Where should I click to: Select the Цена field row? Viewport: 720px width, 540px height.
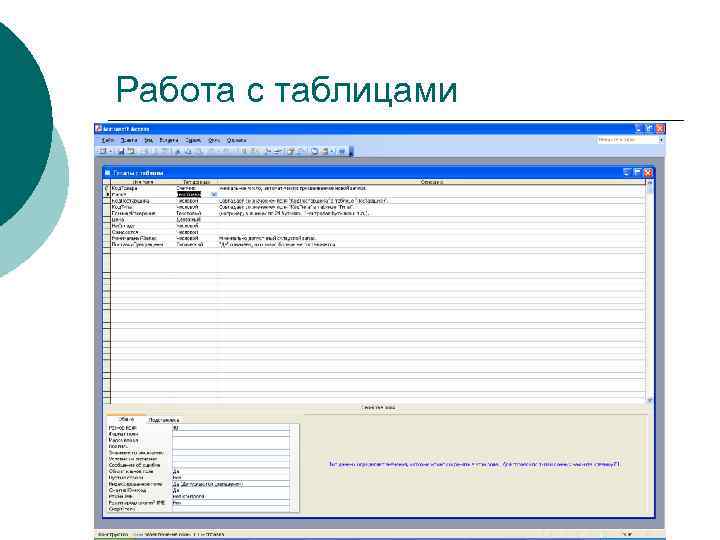point(374,219)
